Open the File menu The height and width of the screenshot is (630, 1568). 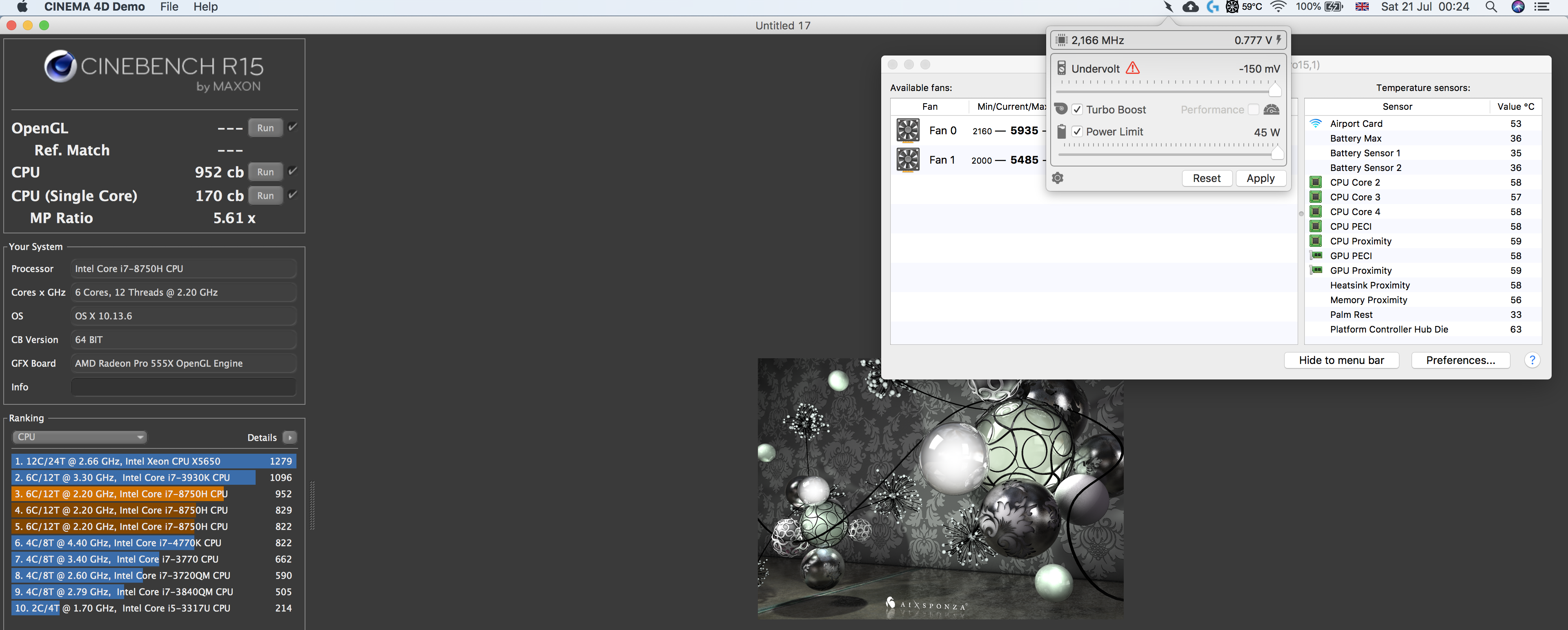click(169, 7)
